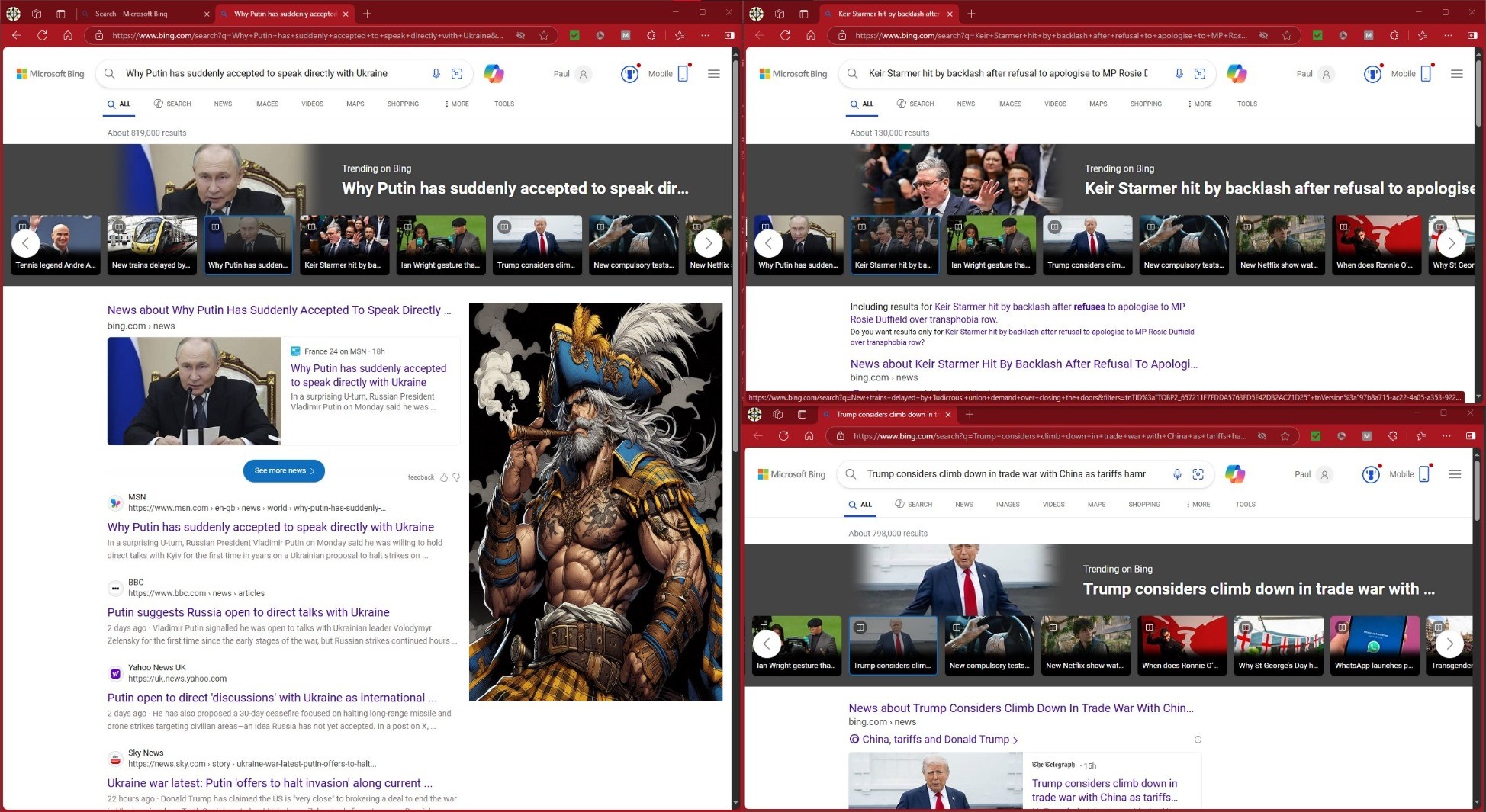Screen dimensions: 1486x812
Task: Click top-right window vertical scrollbar
Action: coord(1478,91)
